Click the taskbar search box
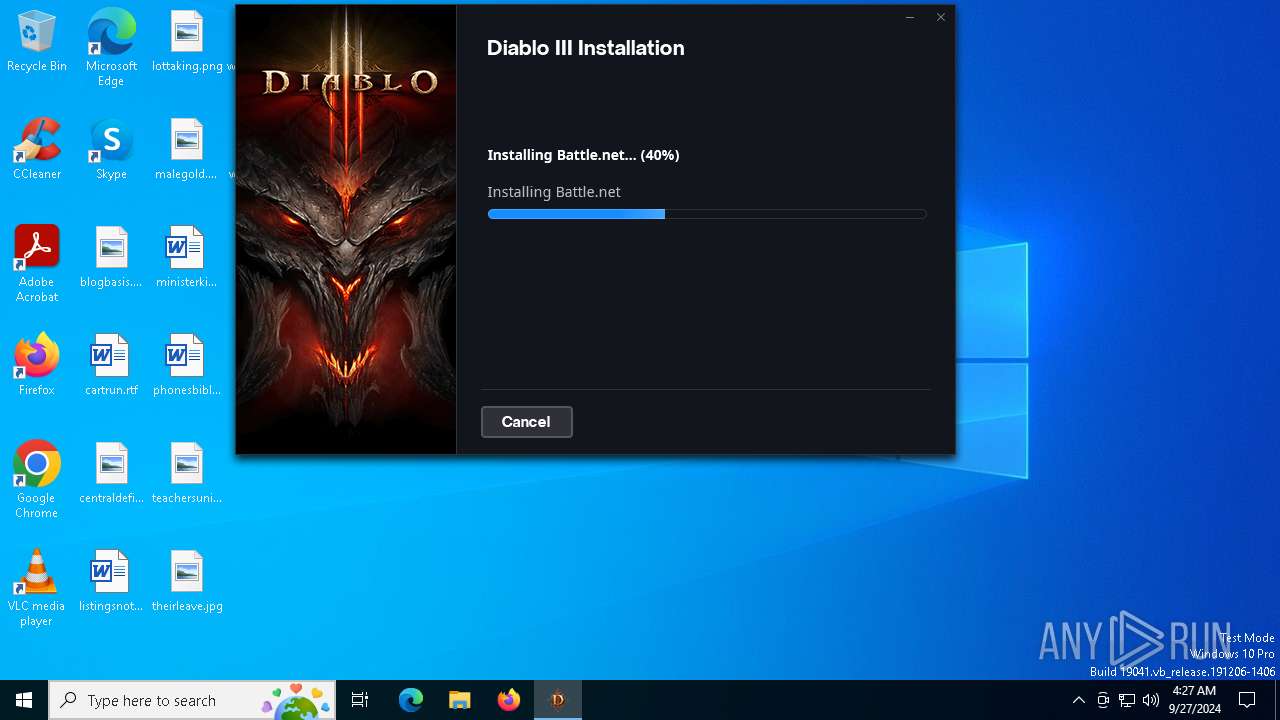Screen dimensions: 1280x720 pyautogui.click(x=192, y=700)
